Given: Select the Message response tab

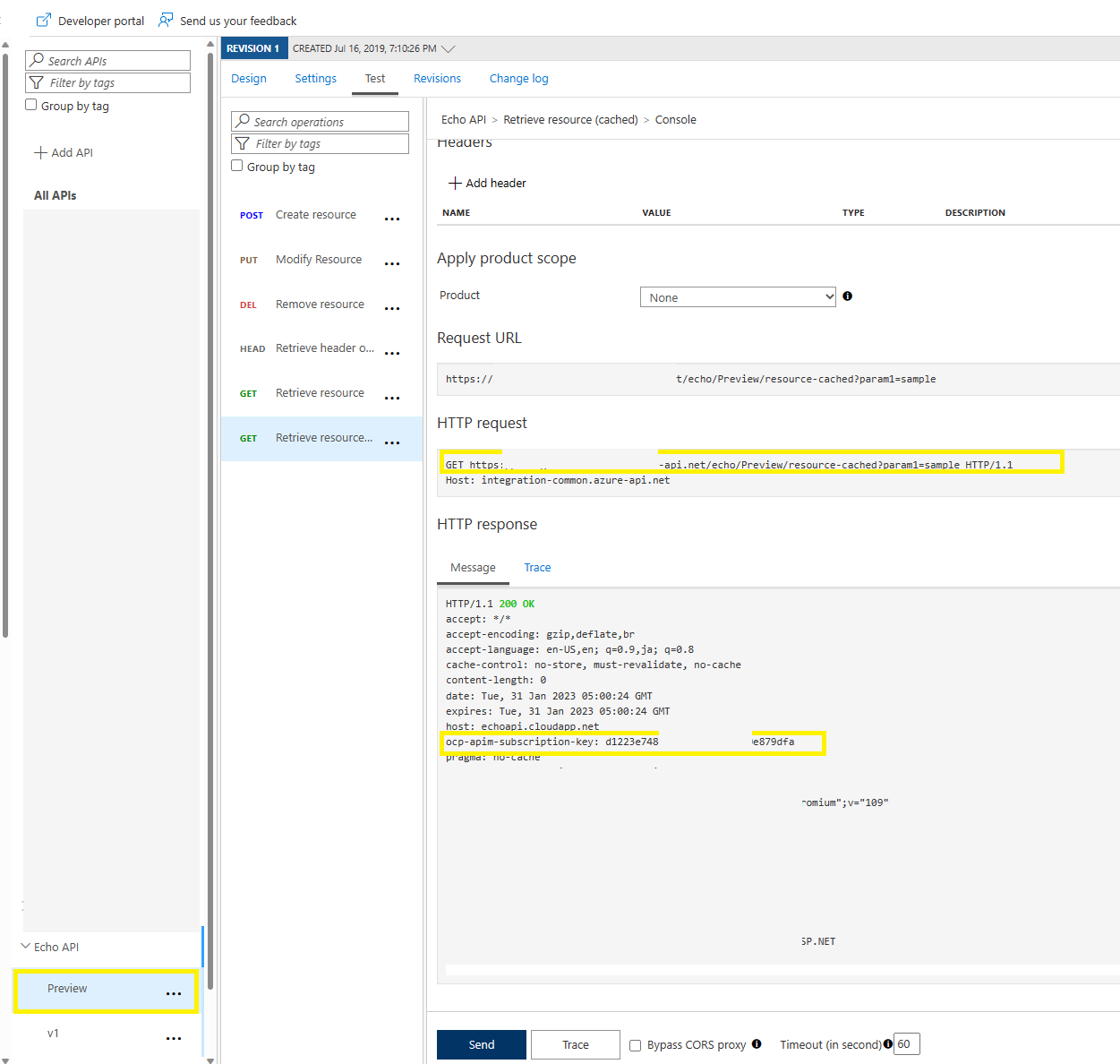Looking at the screenshot, I should click(473, 568).
